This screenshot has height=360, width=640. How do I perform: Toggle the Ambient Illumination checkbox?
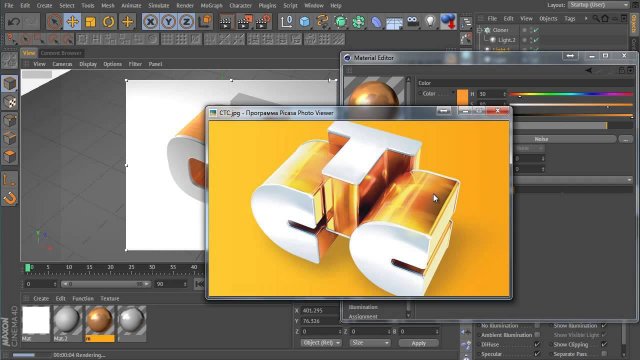[x=537, y=335]
